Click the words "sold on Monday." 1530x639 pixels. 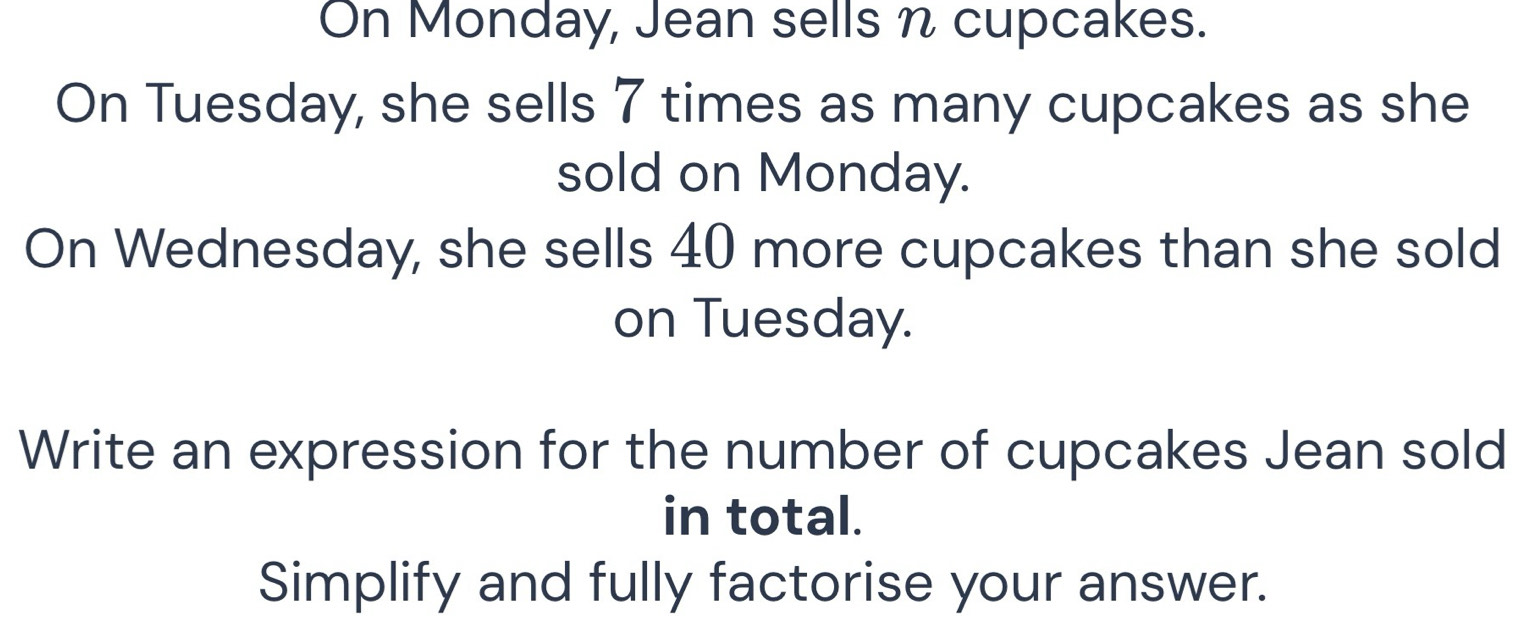[x=763, y=175]
